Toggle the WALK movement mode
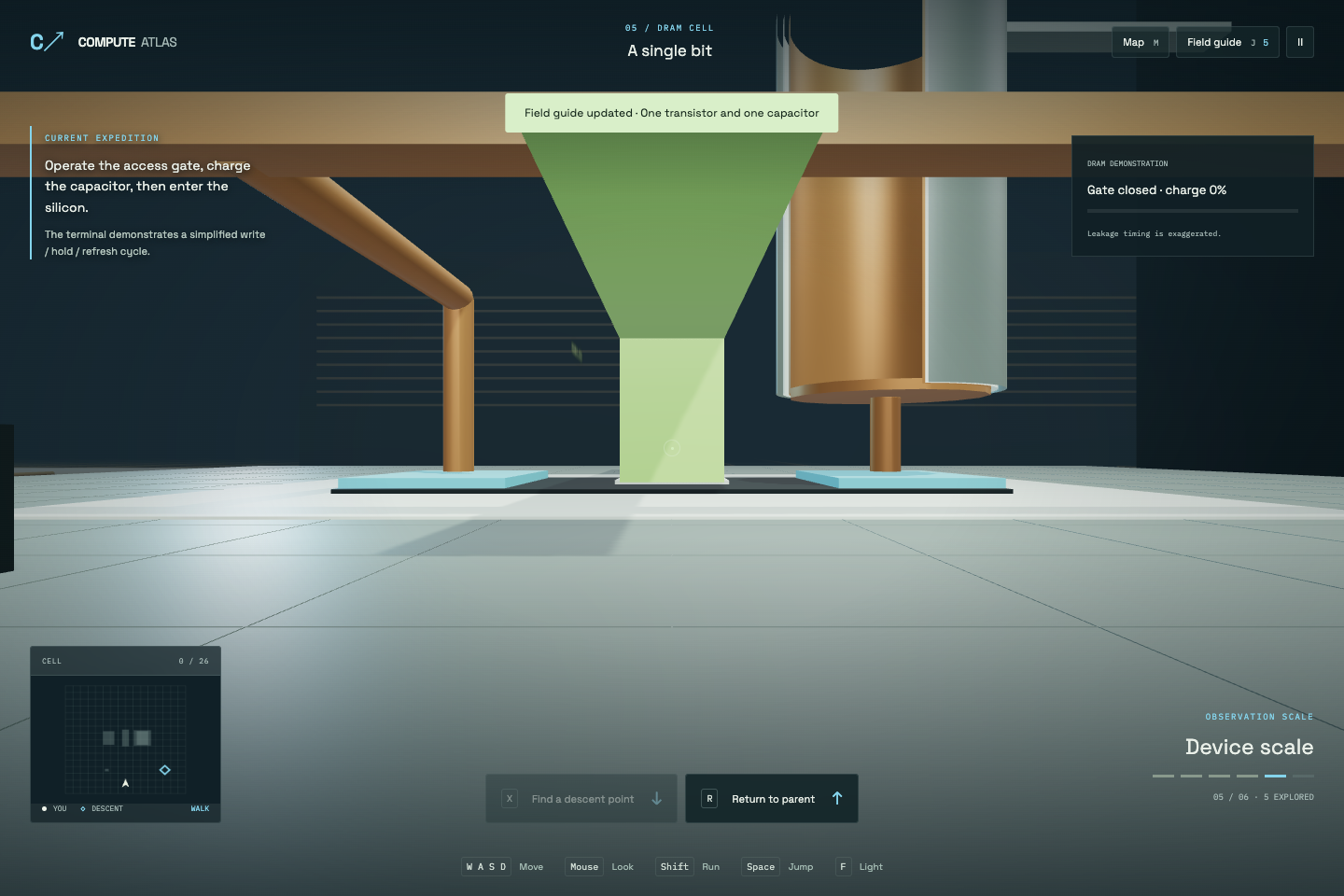Screen dimensions: 1344x896 coord(200,808)
